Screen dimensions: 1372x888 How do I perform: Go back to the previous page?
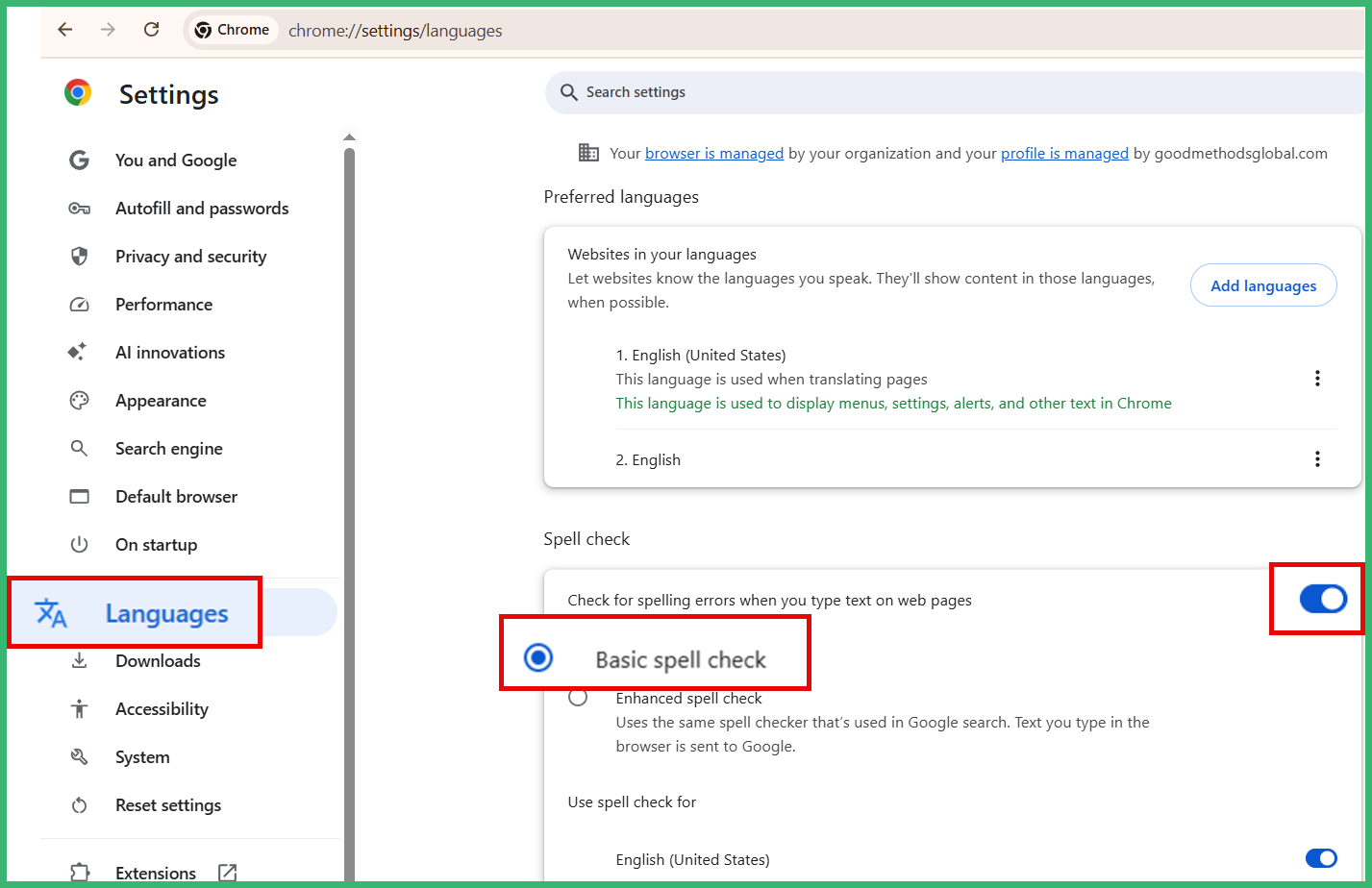point(64,30)
